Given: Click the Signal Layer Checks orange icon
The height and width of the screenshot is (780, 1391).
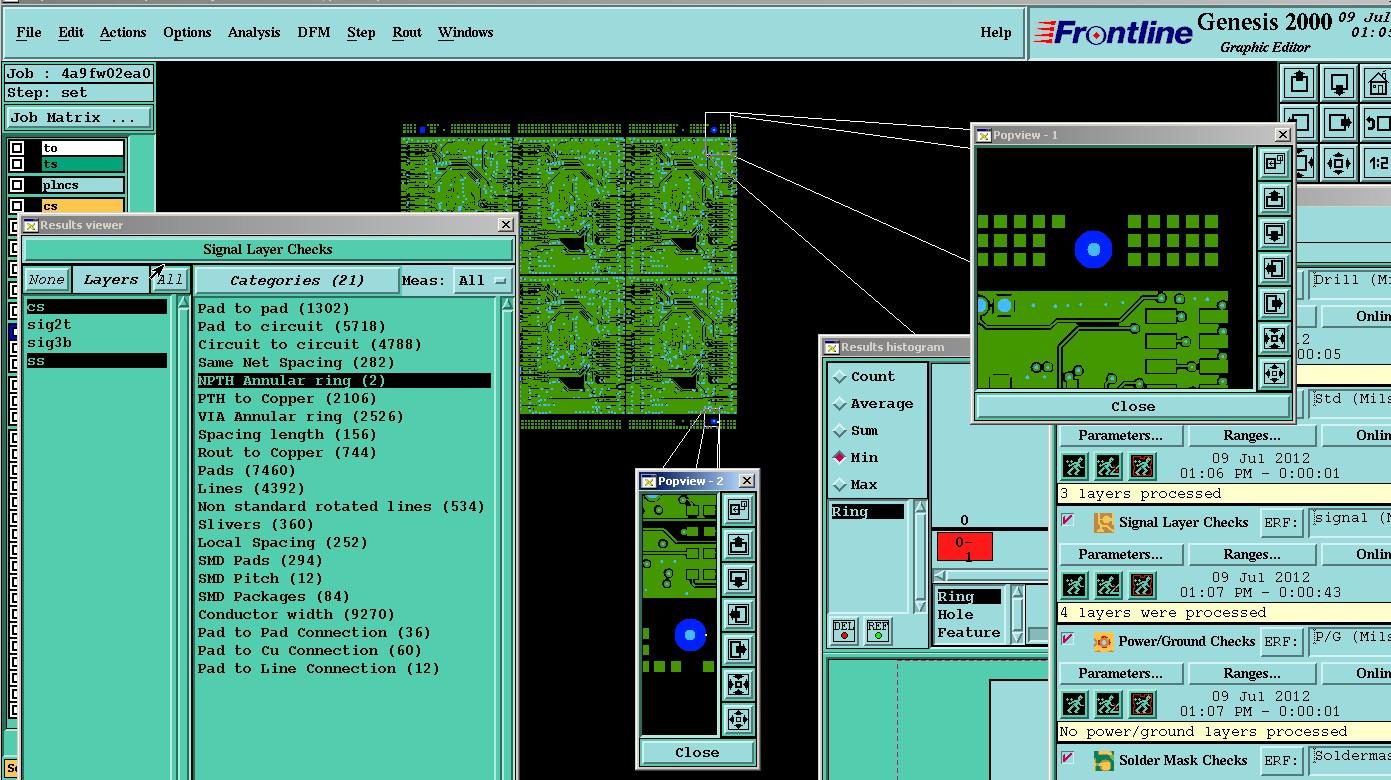Looking at the screenshot, I should (x=1104, y=522).
